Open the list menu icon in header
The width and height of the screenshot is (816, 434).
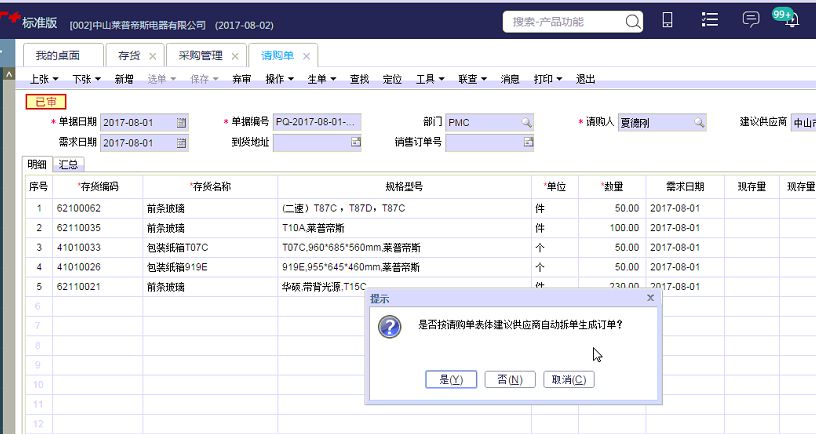(x=709, y=20)
